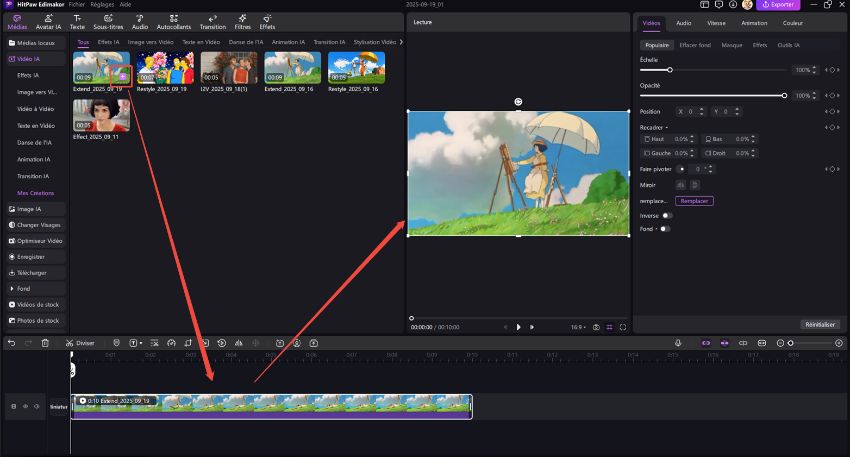Click the fullscreen icon under preview
This screenshot has height=457, width=850.
[x=623, y=327]
